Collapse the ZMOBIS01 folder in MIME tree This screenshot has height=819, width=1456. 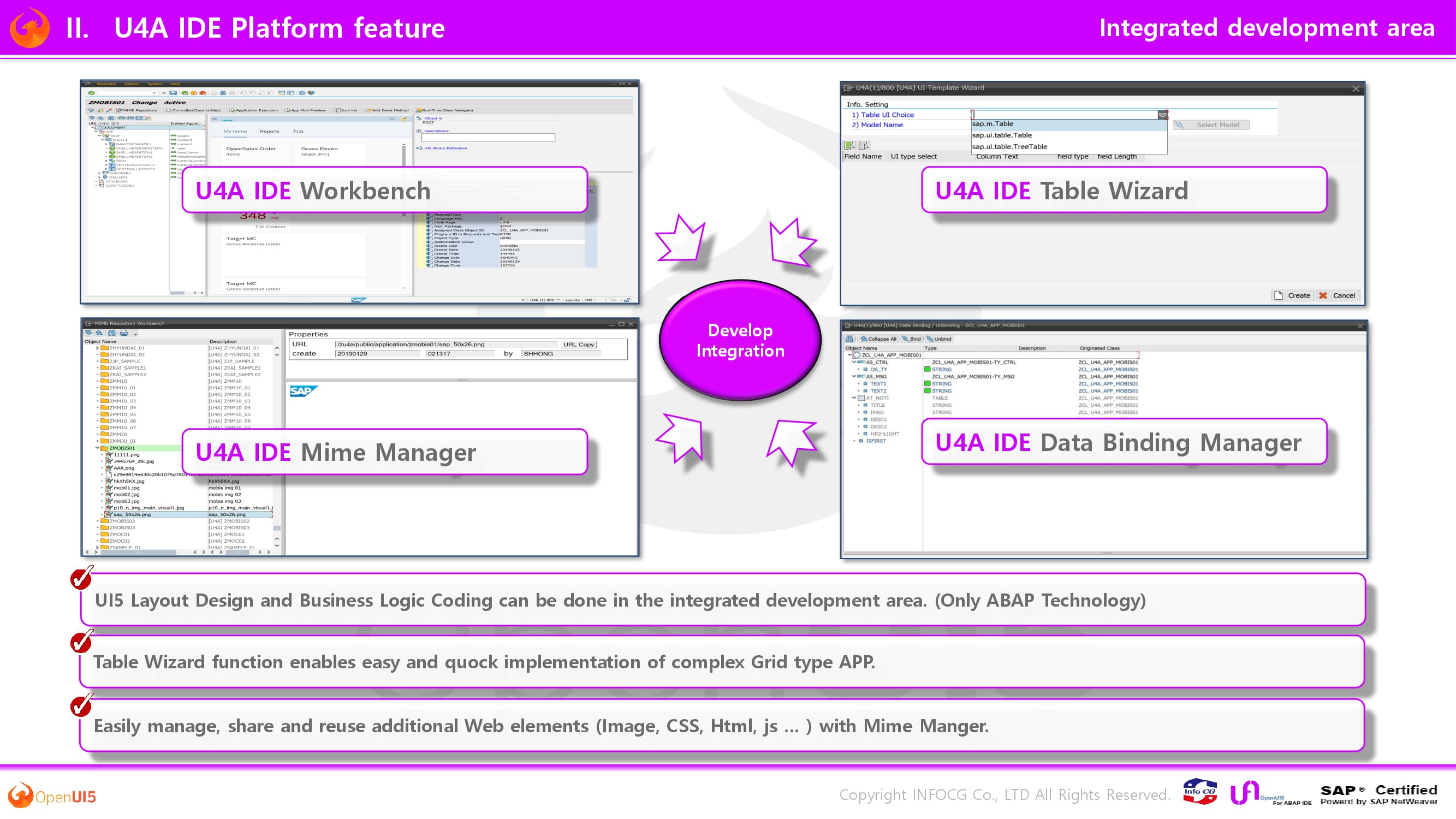(97, 448)
